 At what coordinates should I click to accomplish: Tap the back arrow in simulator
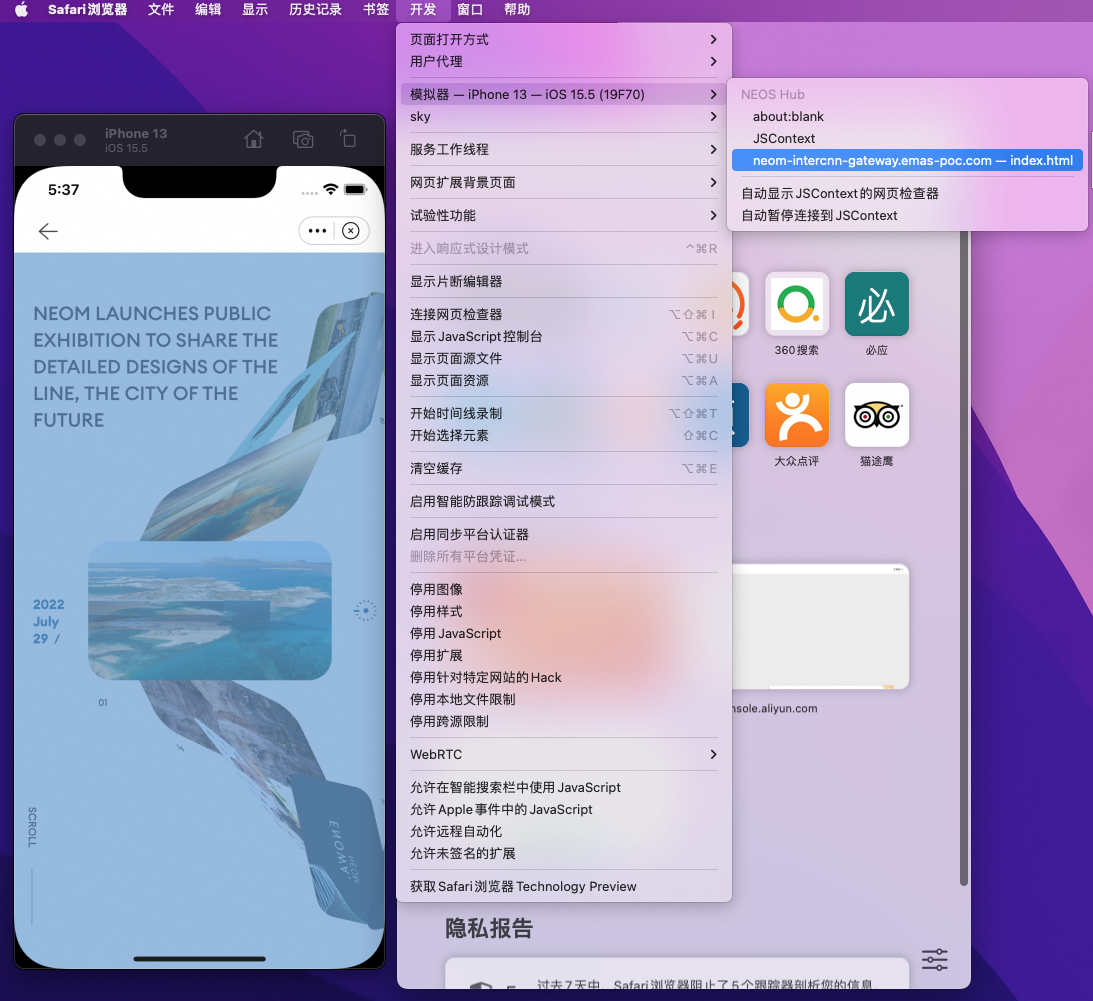48,231
